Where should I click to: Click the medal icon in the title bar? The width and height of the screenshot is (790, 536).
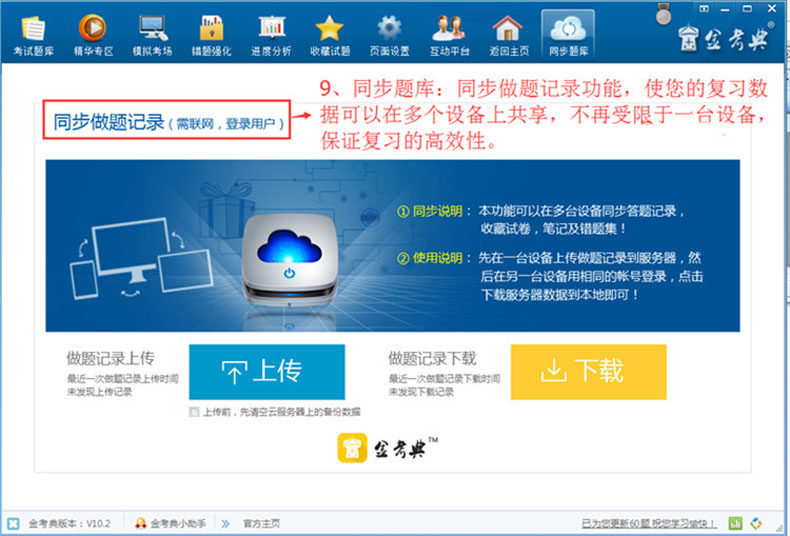coord(664,14)
